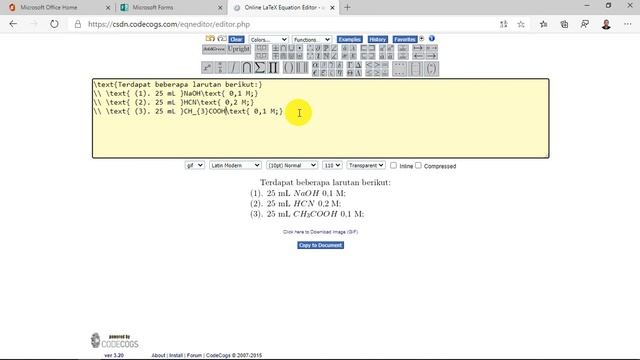Select the Online LaTeX Equation Editor tab

pyautogui.click(x=284, y=7)
